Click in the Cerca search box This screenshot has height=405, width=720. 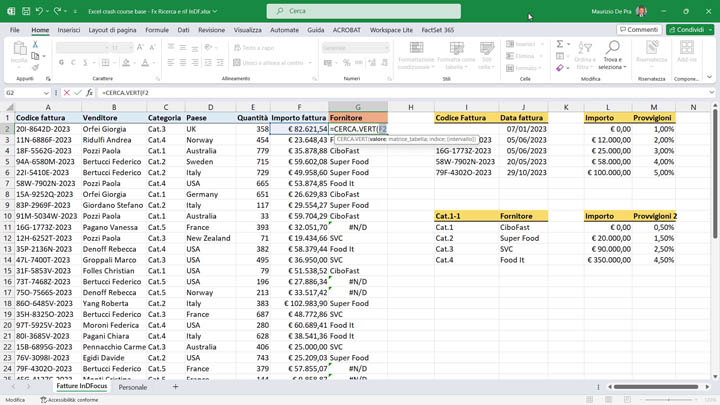point(364,11)
